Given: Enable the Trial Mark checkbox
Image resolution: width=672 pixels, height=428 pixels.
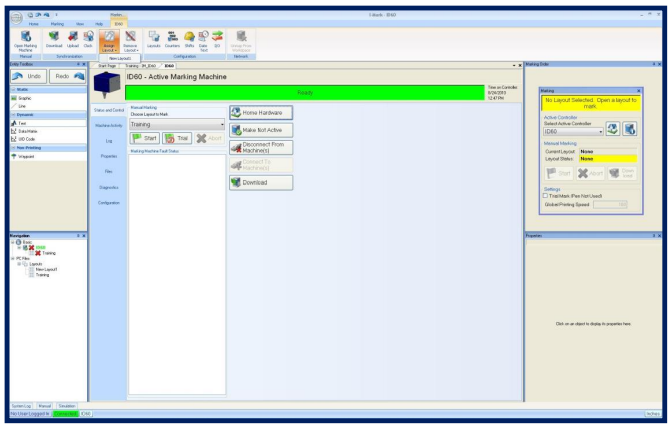Looking at the screenshot, I should (x=545, y=195).
